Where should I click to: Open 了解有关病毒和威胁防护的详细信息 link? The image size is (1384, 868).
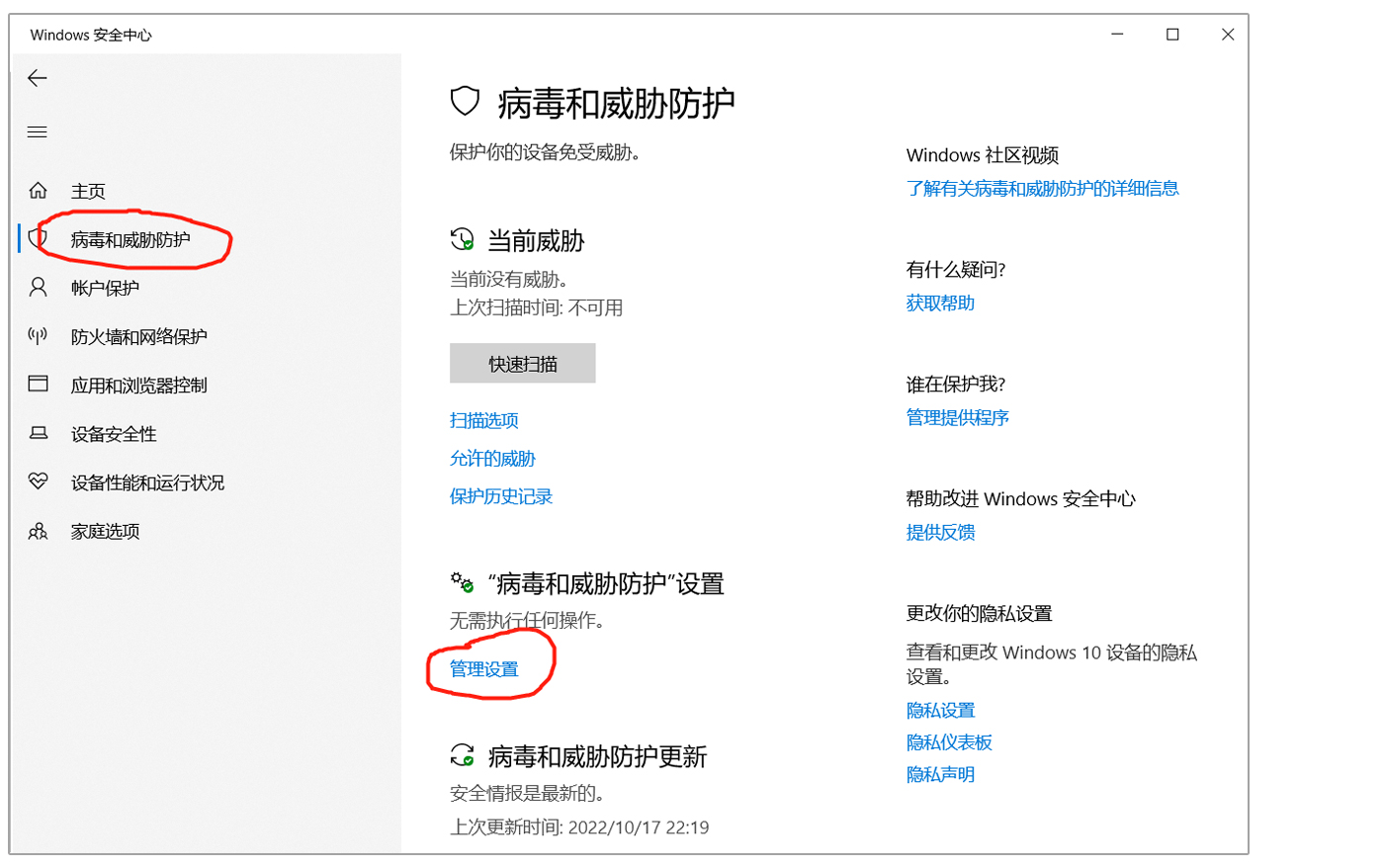click(x=1042, y=189)
